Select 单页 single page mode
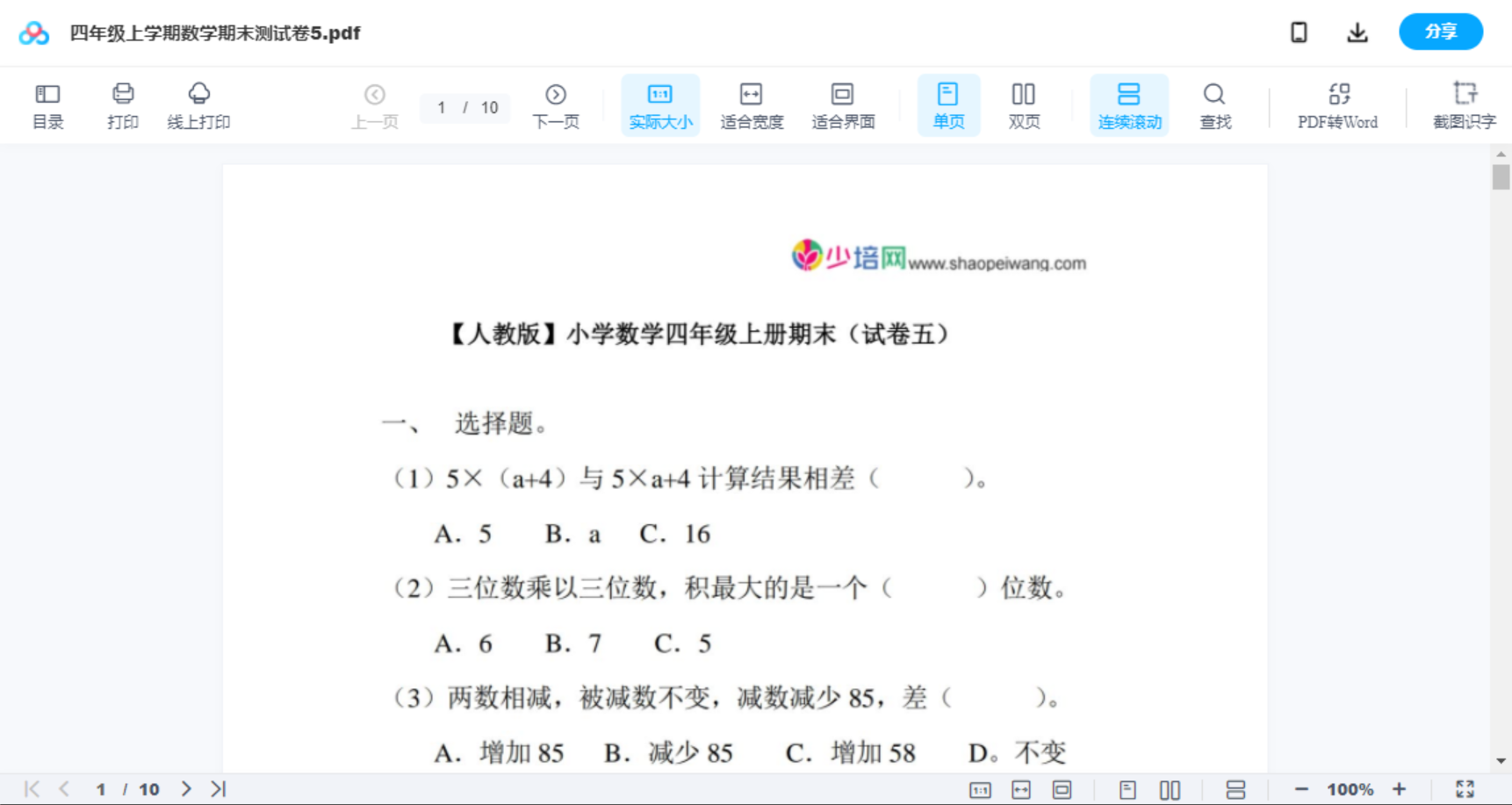This screenshot has width=1512, height=805. [948, 105]
